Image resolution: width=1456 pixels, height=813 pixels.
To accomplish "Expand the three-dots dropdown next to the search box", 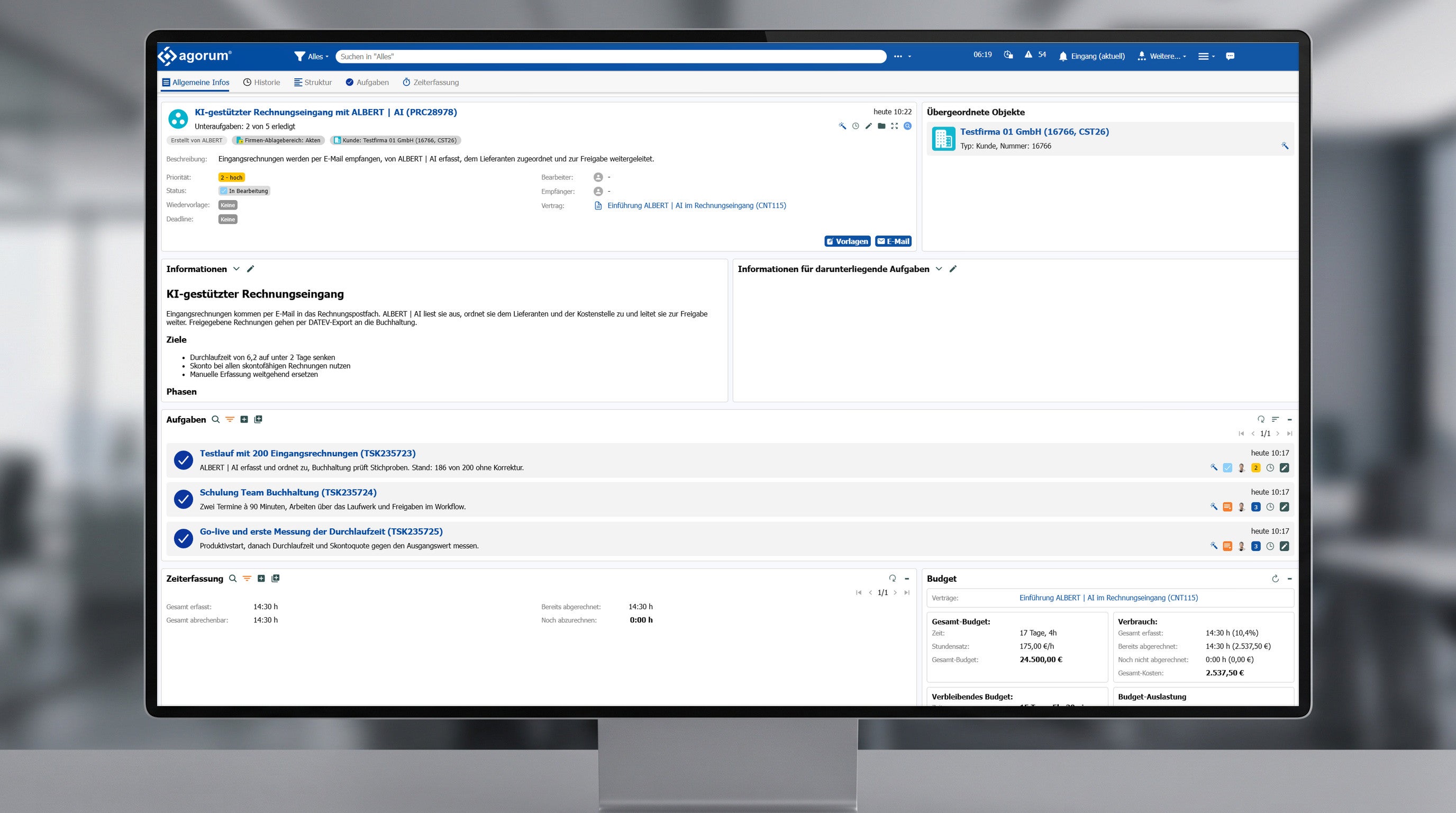I will coord(903,57).
